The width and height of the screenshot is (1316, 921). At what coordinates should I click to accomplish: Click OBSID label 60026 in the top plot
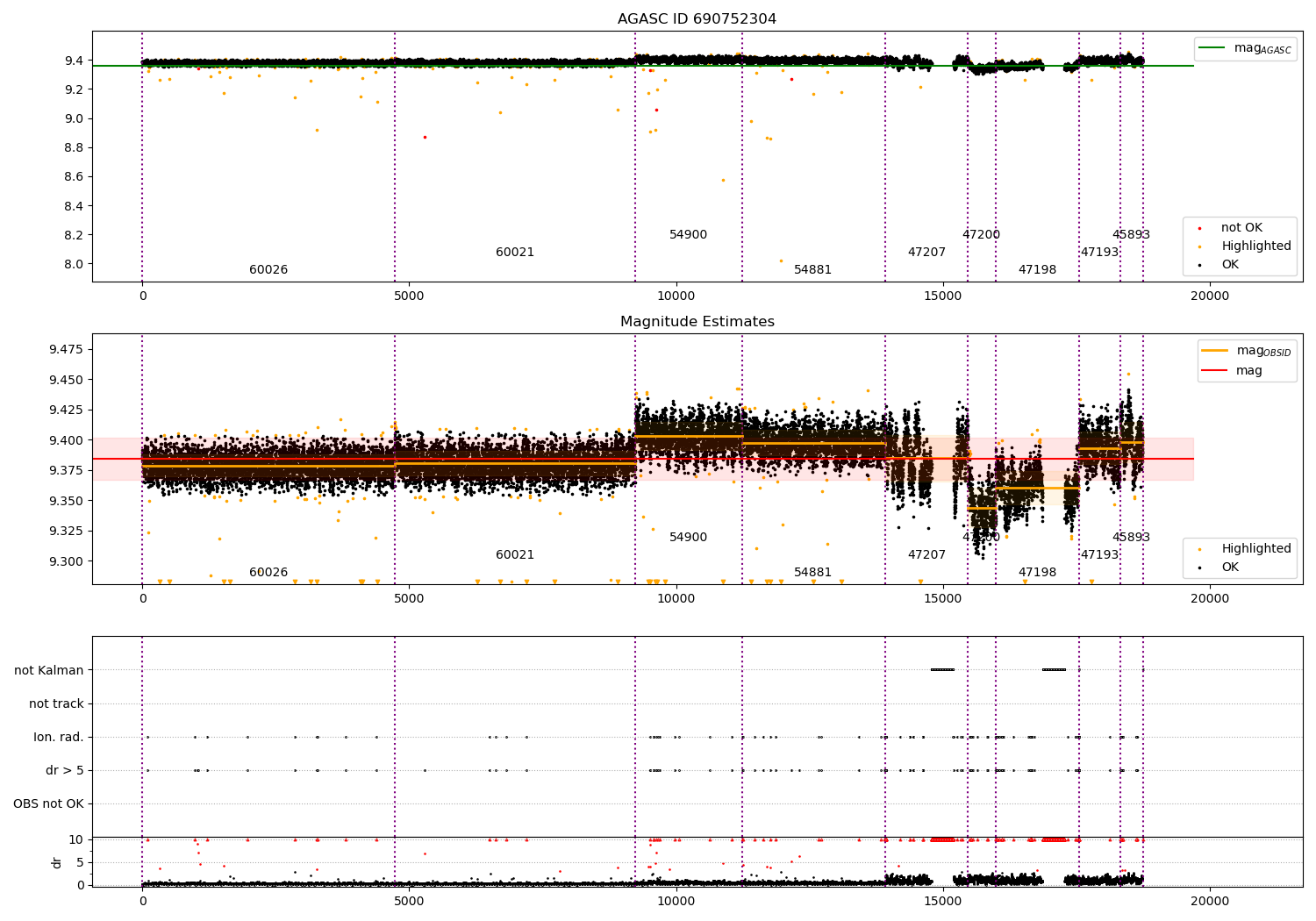(268, 270)
